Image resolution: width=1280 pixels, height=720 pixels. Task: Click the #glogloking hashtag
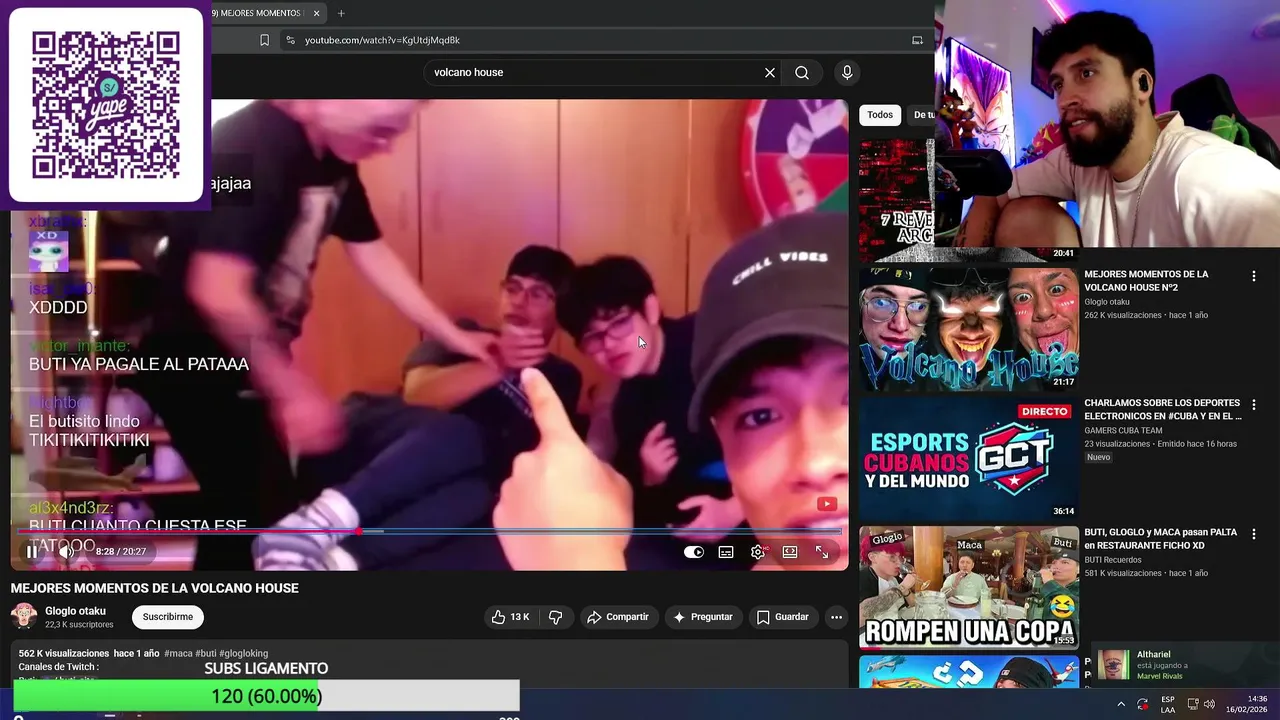point(243,653)
